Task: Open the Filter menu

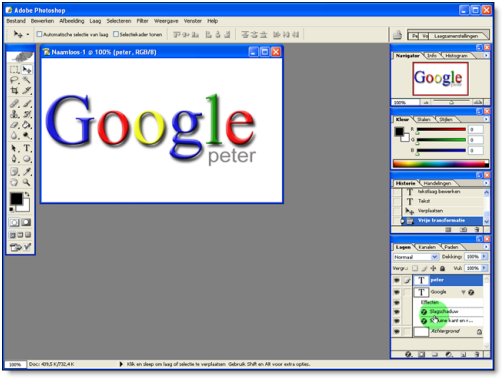Action: click(142, 21)
